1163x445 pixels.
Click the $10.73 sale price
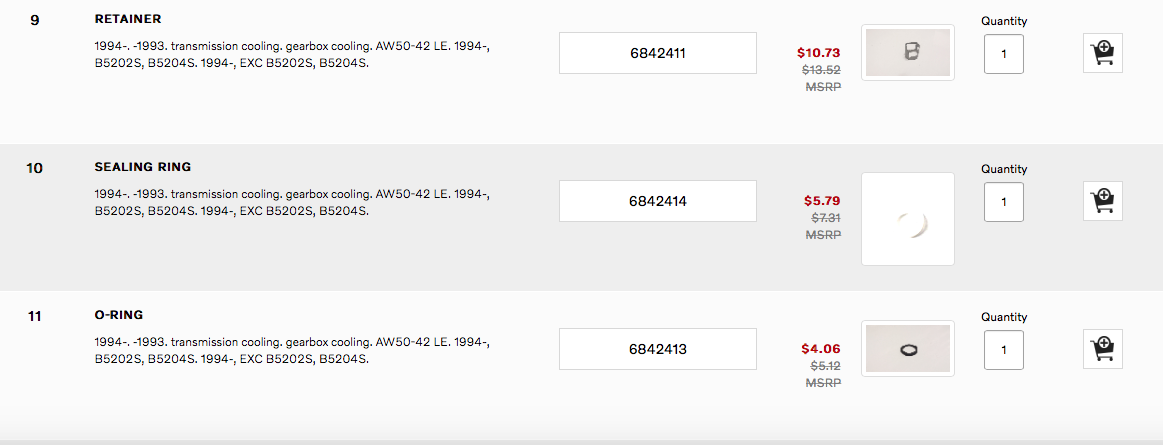818,53
